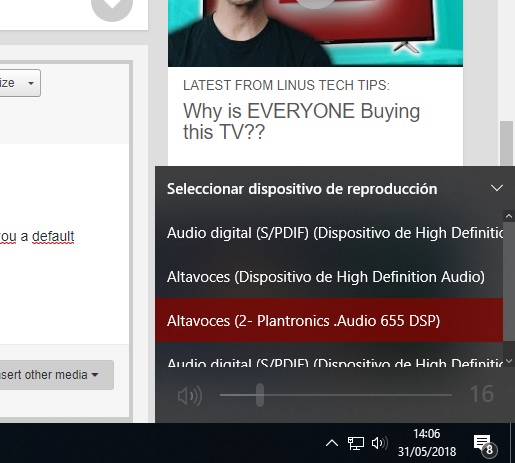Viewport: 515px width, 463px height.
Task: Click the volume slider thumb handle
Action: click(260, 395)
